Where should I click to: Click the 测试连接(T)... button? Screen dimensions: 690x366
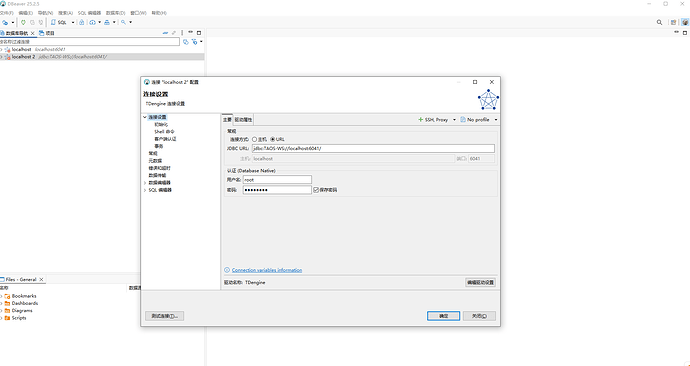point(165,316)
